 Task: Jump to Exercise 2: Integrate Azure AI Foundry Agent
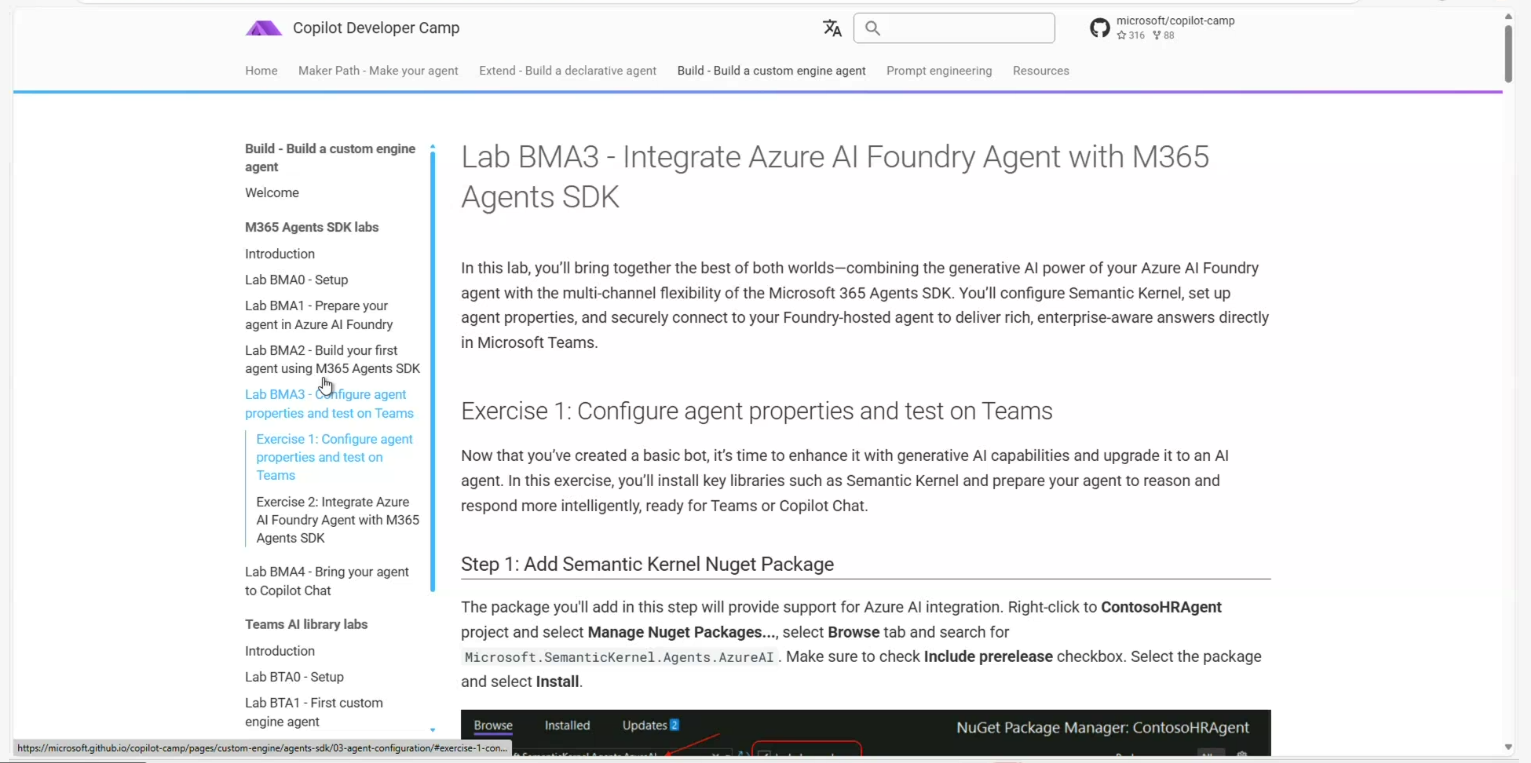338,520
